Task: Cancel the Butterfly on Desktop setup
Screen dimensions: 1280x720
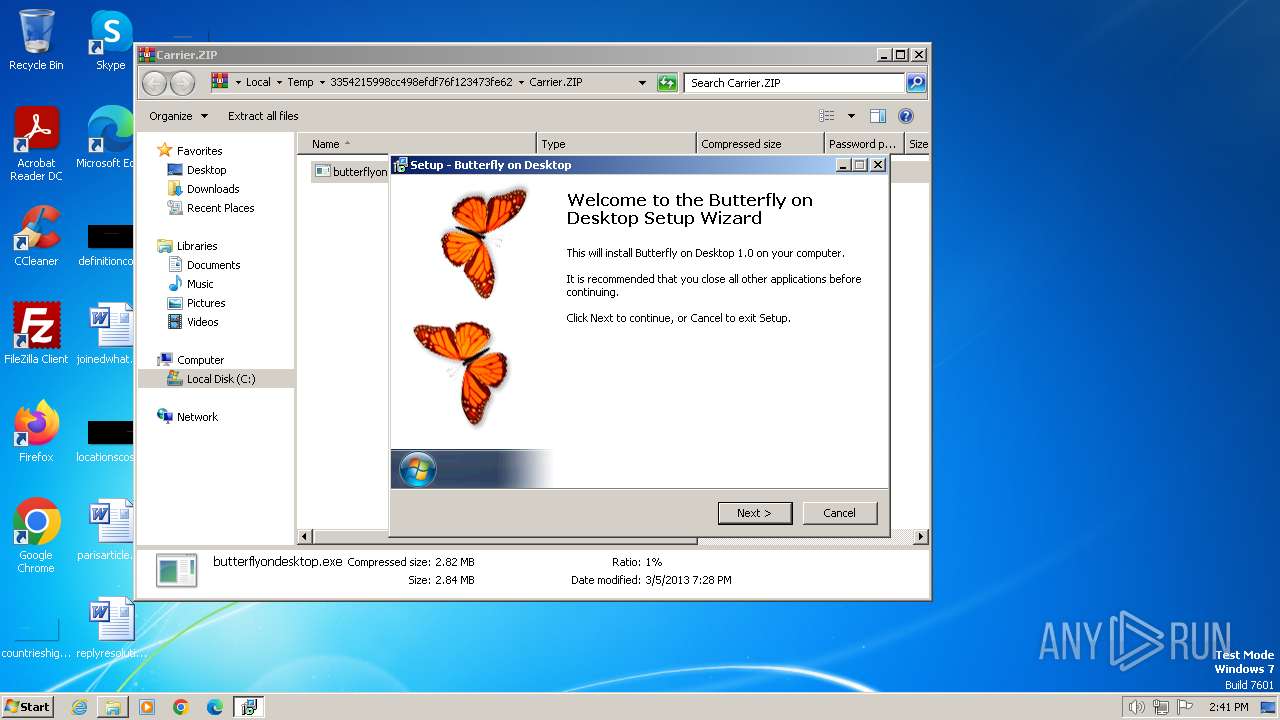Action: 839,513
